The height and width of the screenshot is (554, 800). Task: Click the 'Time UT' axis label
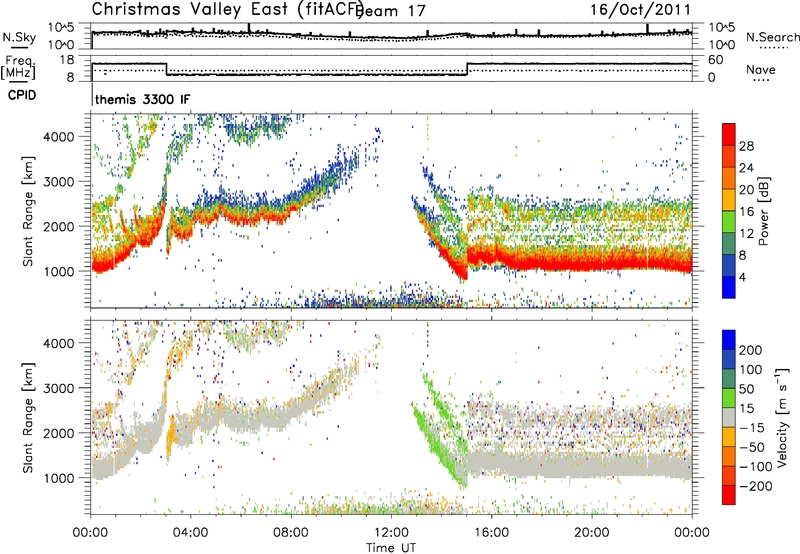click(x=391, y=547)
